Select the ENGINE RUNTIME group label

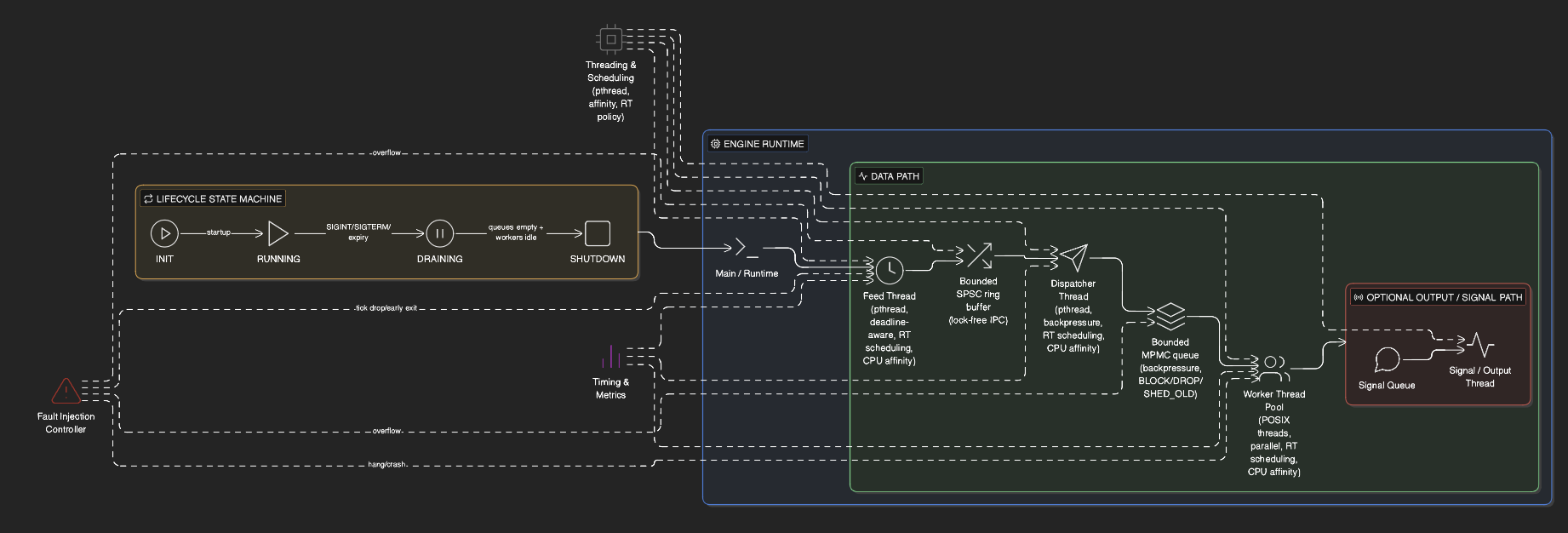[x=764, y=144]
